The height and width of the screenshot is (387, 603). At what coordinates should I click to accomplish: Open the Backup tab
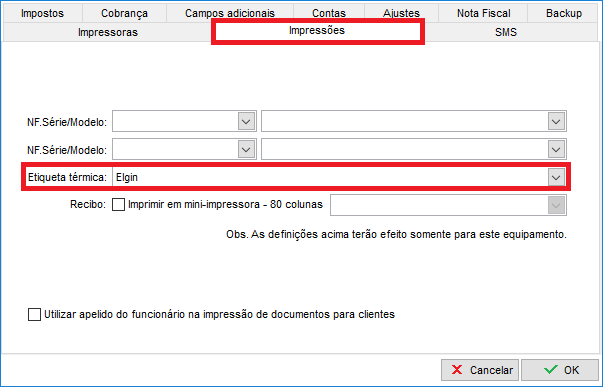564,13
